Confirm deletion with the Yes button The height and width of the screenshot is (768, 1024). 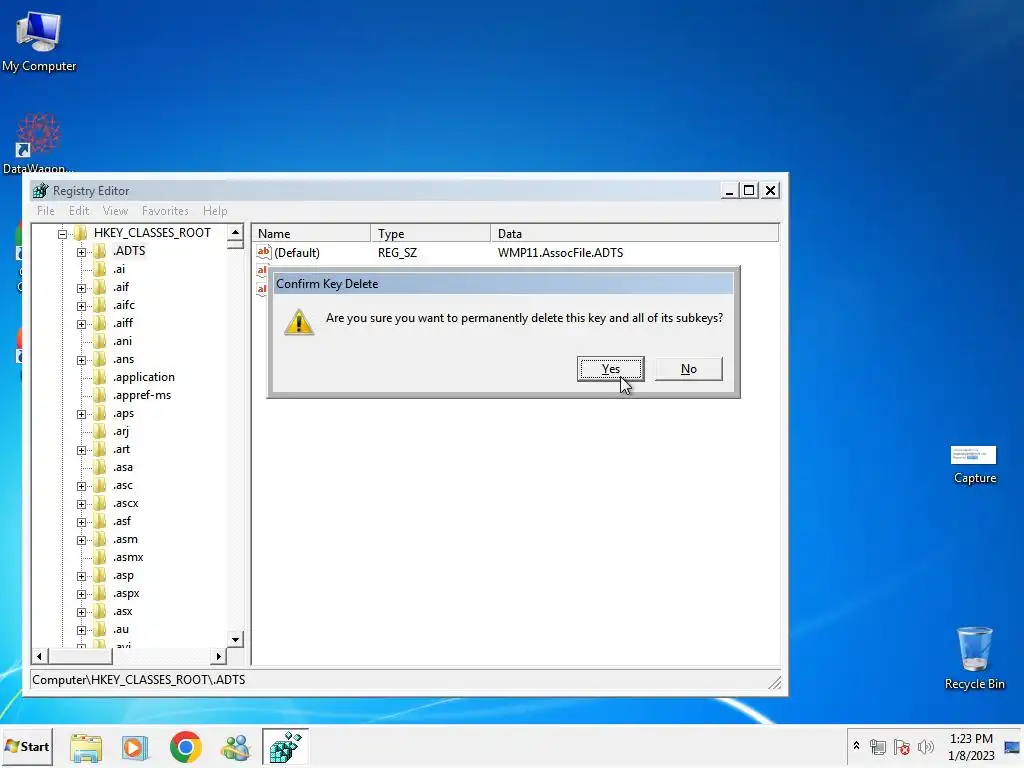coord(611,369)
